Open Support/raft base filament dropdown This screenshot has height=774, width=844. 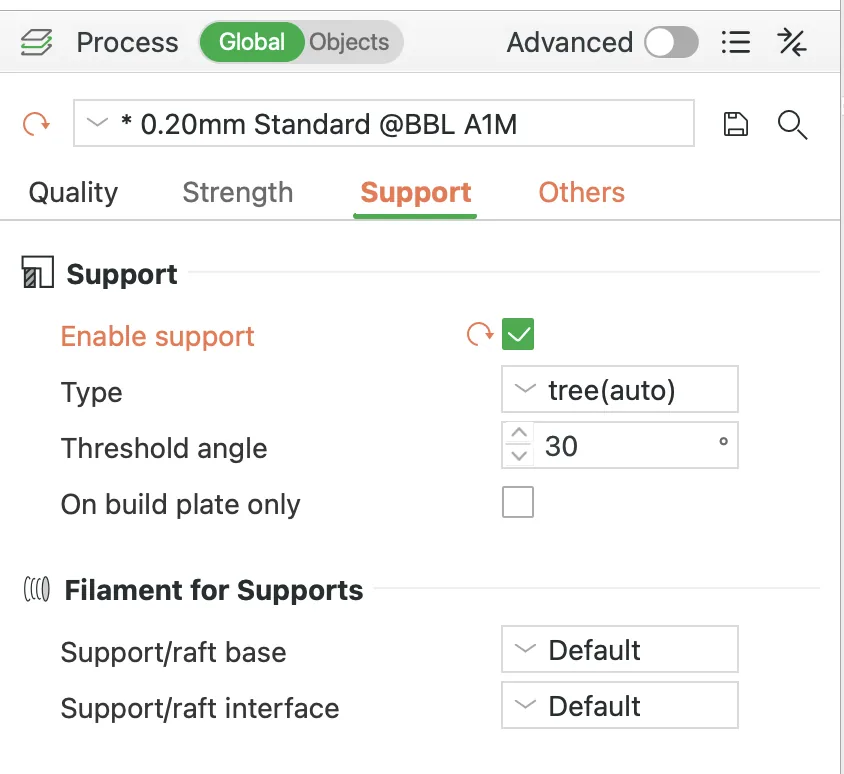(x=619, y=650)
